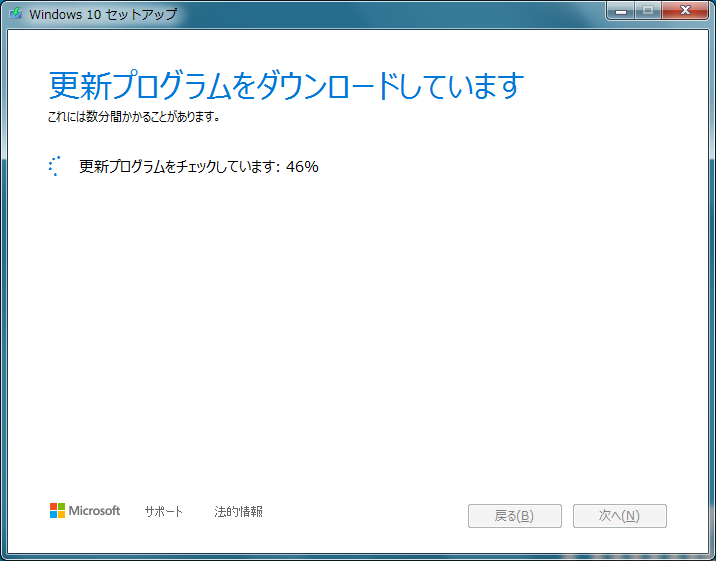
Task: Click the Windows 10 setup title bar icon
Action: (x=16, y=13)
